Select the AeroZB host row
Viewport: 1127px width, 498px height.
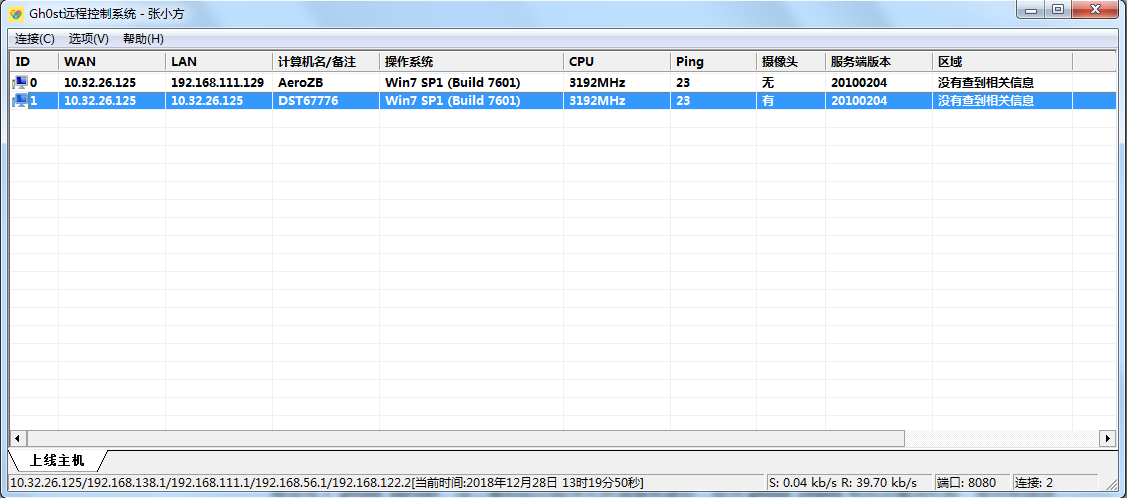pyautogui.click(x=563, y=83)
